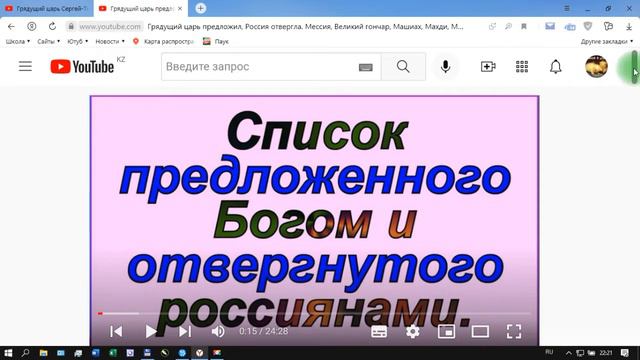Switch to Yandex Browser on taskbar

pos(200,353)
